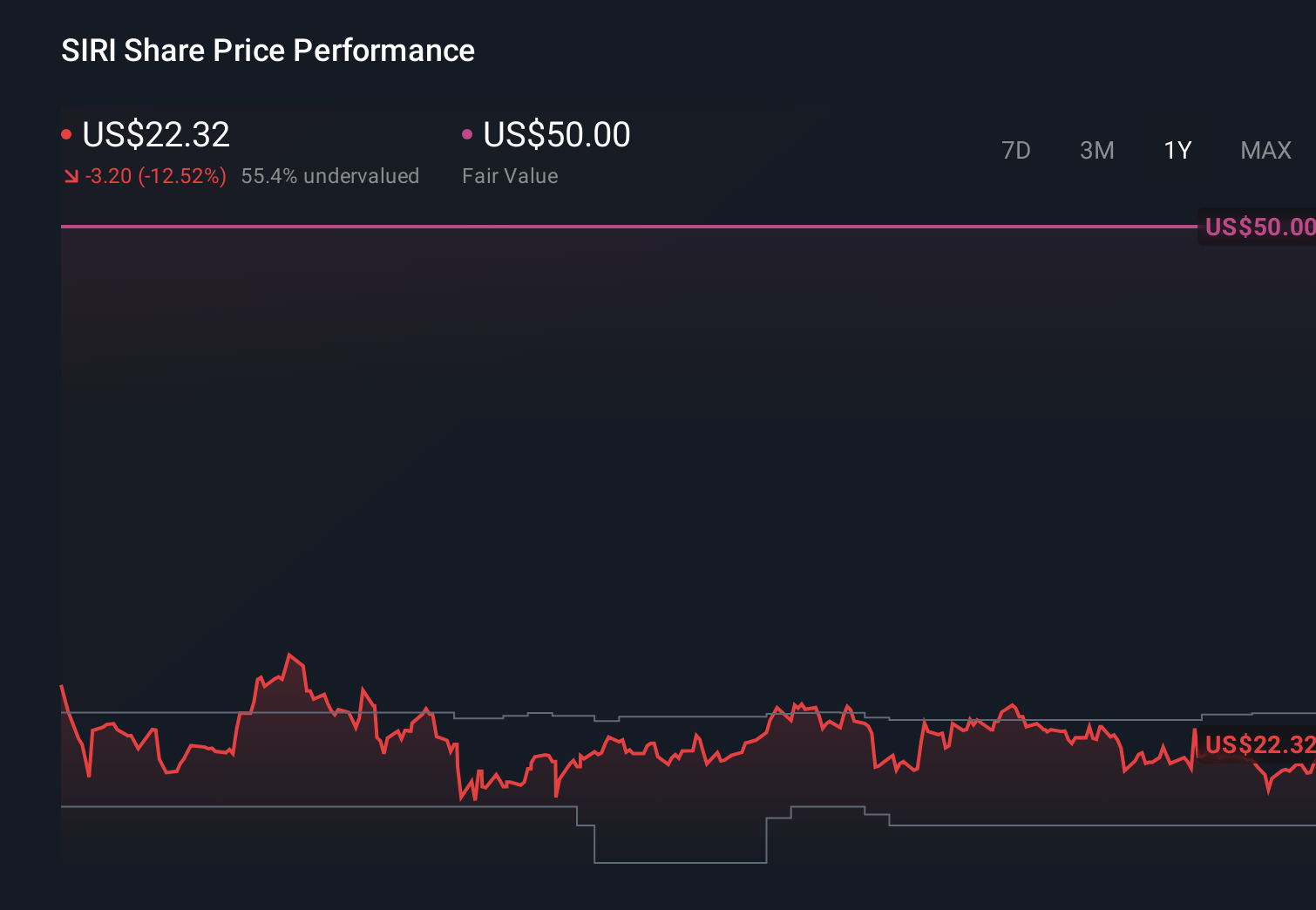Click the SIRI Share Price Performance title

click(x=268, y=51)
